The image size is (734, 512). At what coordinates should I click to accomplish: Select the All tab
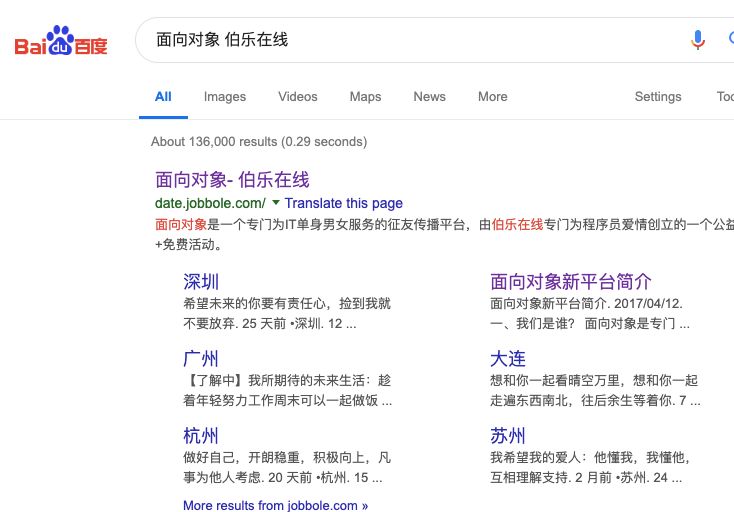tap(163, 97)
